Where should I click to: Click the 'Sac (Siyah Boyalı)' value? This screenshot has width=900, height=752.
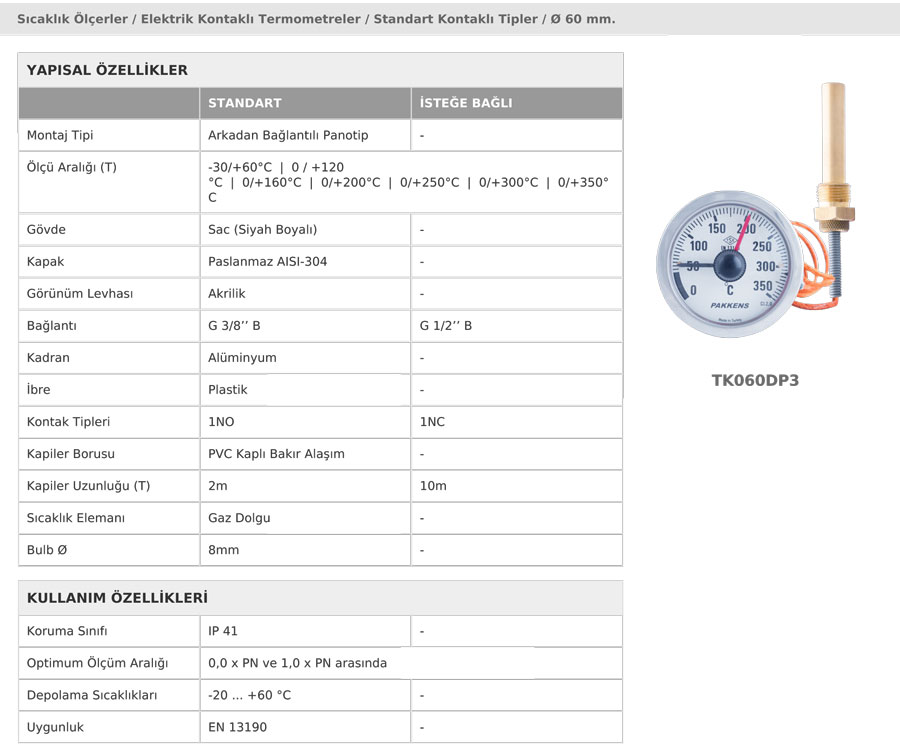(262, 230)
